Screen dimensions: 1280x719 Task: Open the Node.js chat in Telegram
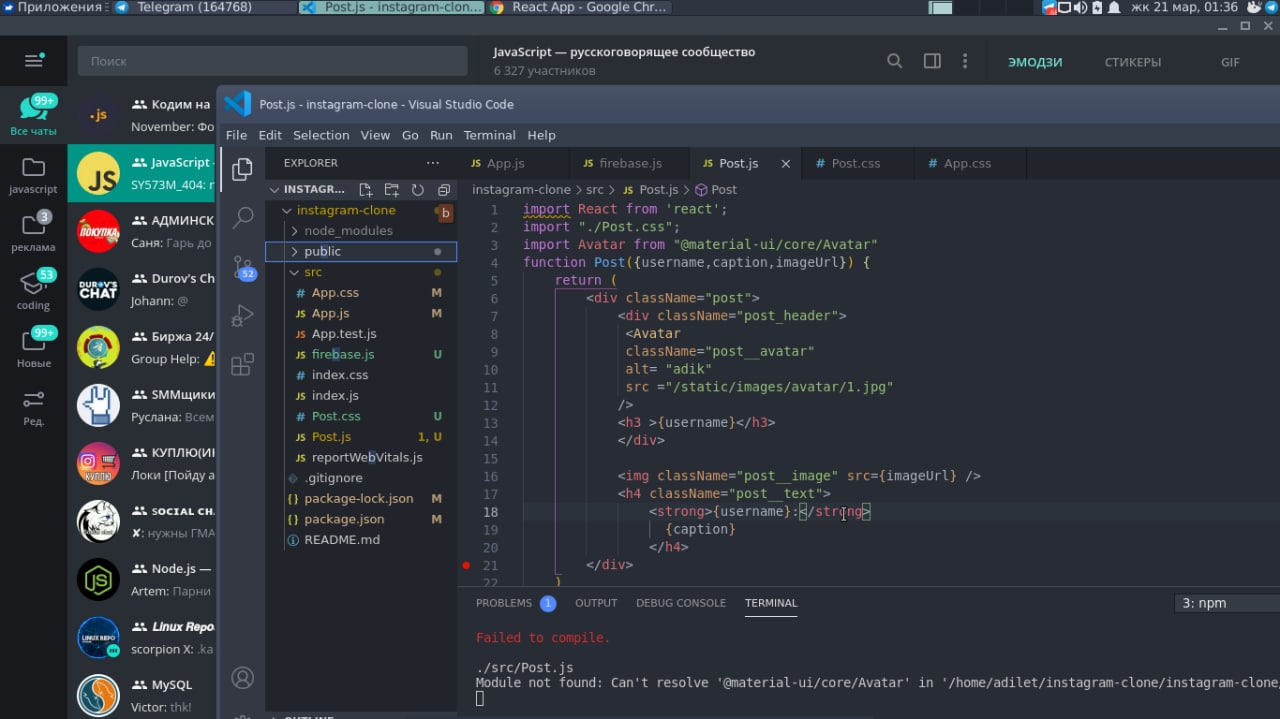142,580
